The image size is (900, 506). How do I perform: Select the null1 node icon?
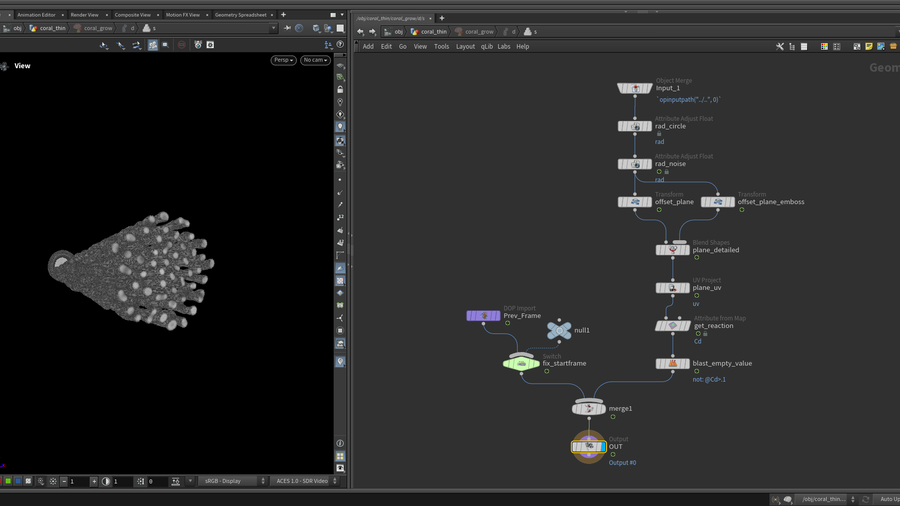[x=559, y=330]
